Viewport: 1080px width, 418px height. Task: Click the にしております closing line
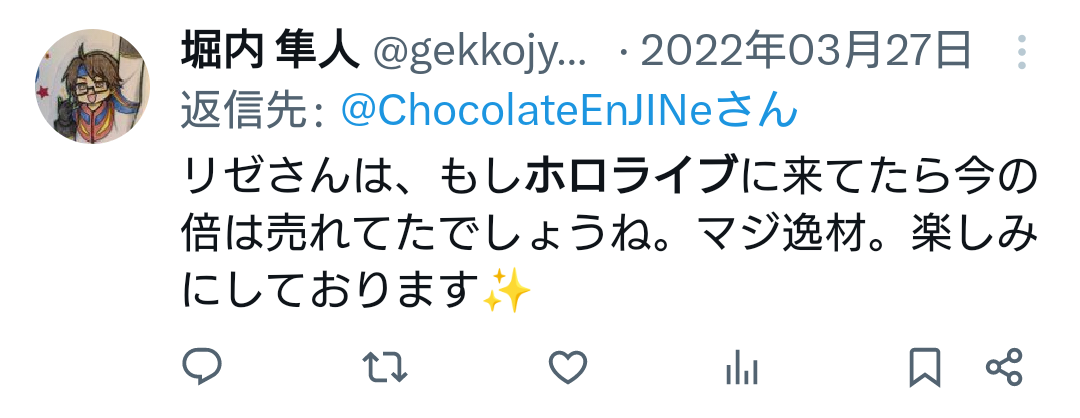click(x=331, y=291)
